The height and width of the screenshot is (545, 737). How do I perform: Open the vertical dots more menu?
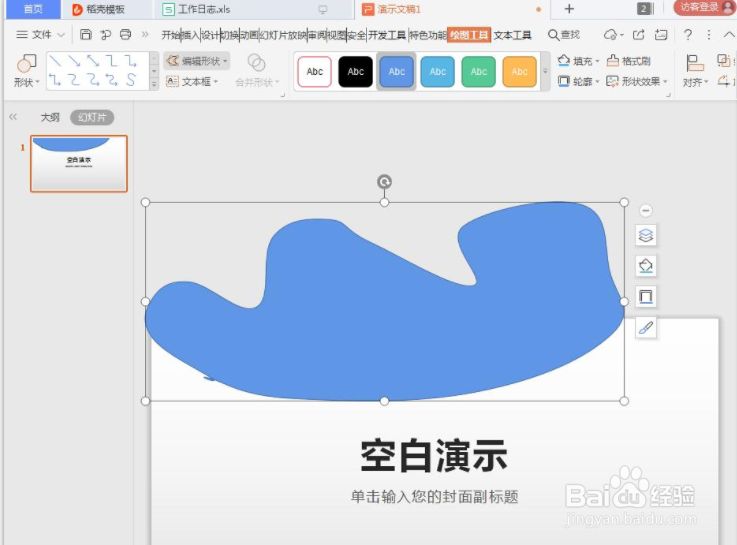click(x=709, y=35)
